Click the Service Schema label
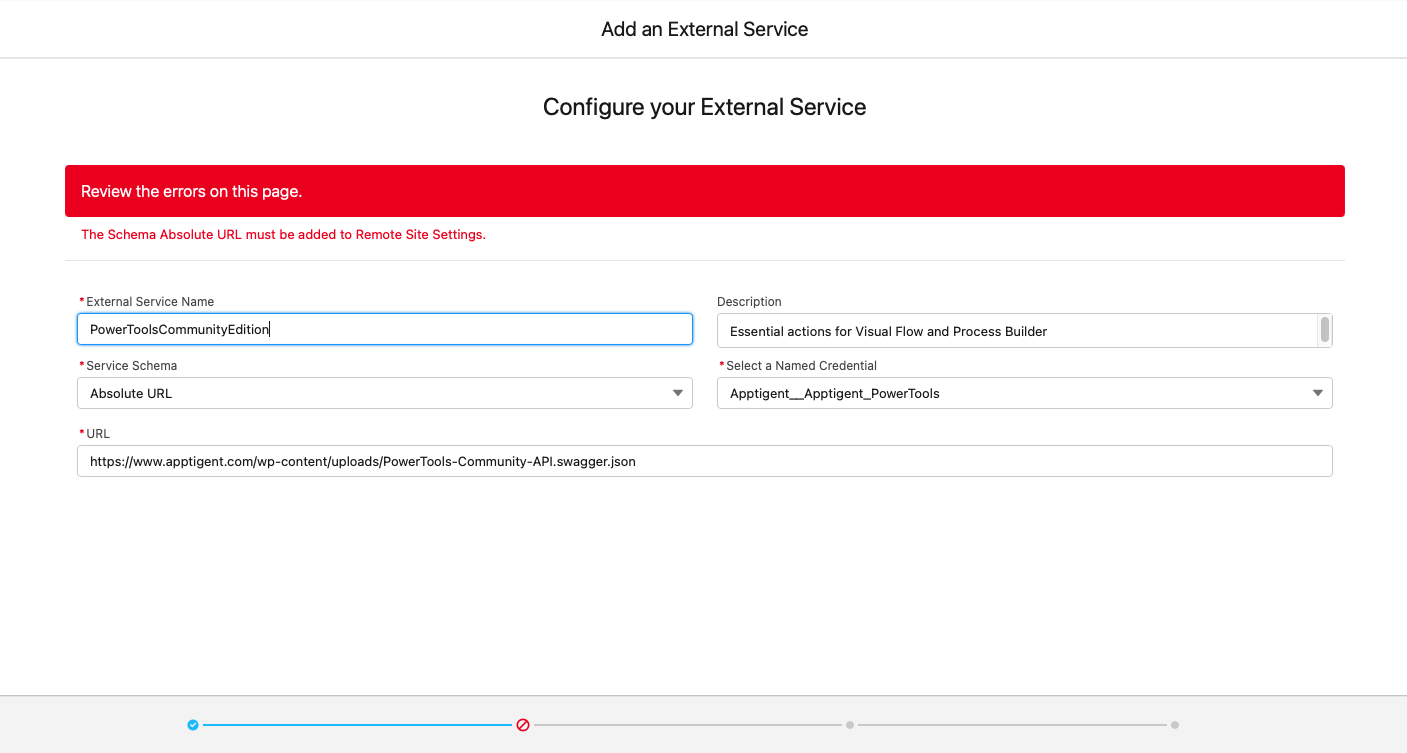Image resolution: width=1407 pixels, height=753 pixels. pos(131,365)
